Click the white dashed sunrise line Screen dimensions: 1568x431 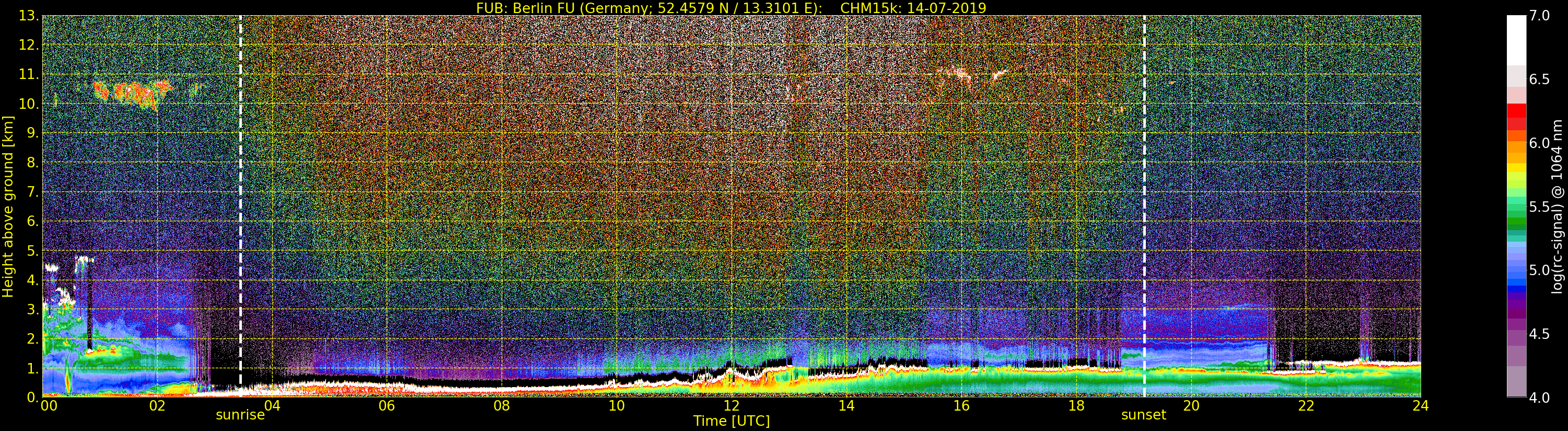click(x=240, y=206)
